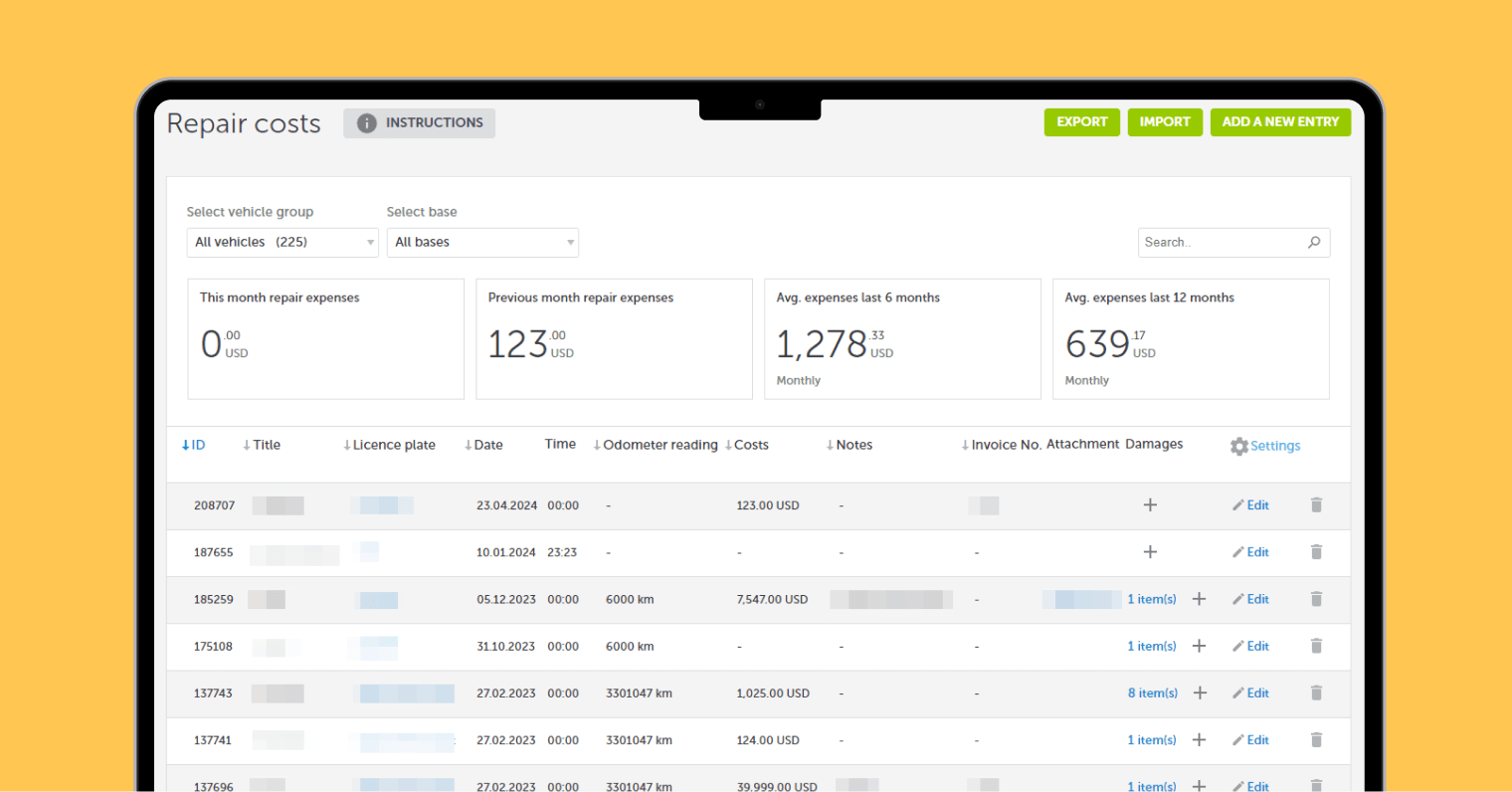The height and width of the screenshot is (792, 1512).
Task: Sort by Costs column header
Action: [750, 446]
